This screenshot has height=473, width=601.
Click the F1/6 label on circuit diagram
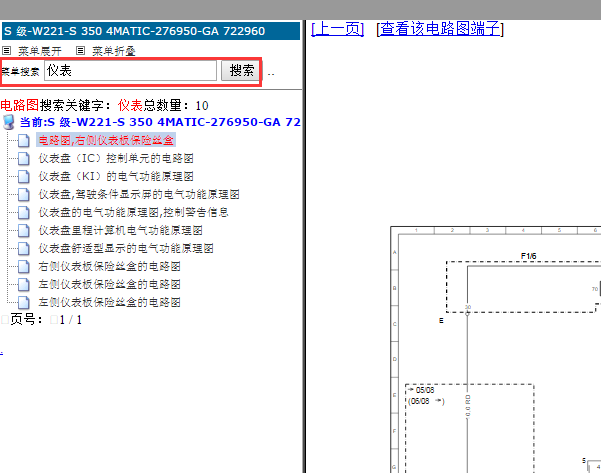pyautogui.click(x=529, y=256)
